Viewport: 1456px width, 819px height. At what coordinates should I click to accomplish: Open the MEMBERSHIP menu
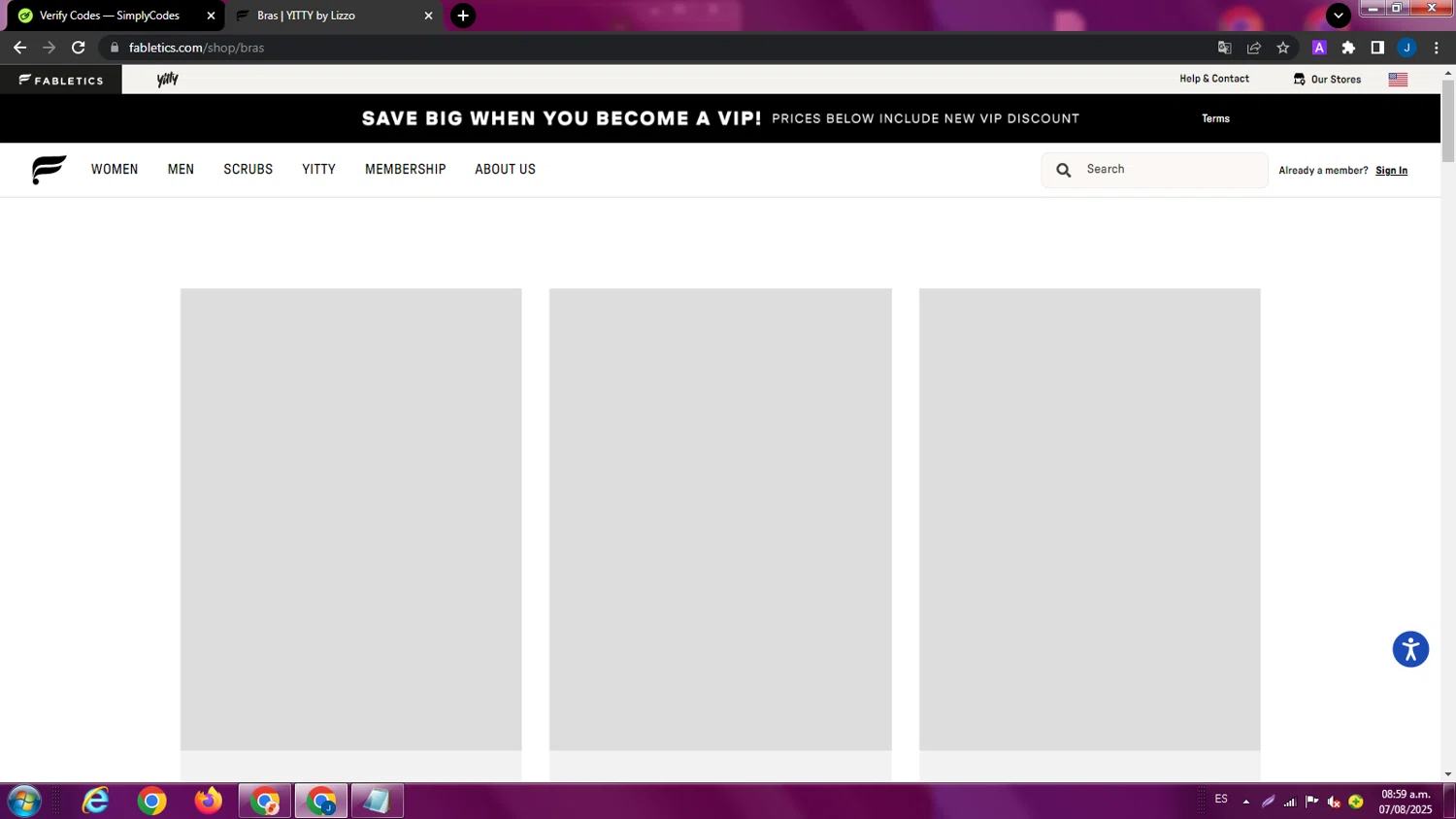pyautogui.click(x=406, y=169)
